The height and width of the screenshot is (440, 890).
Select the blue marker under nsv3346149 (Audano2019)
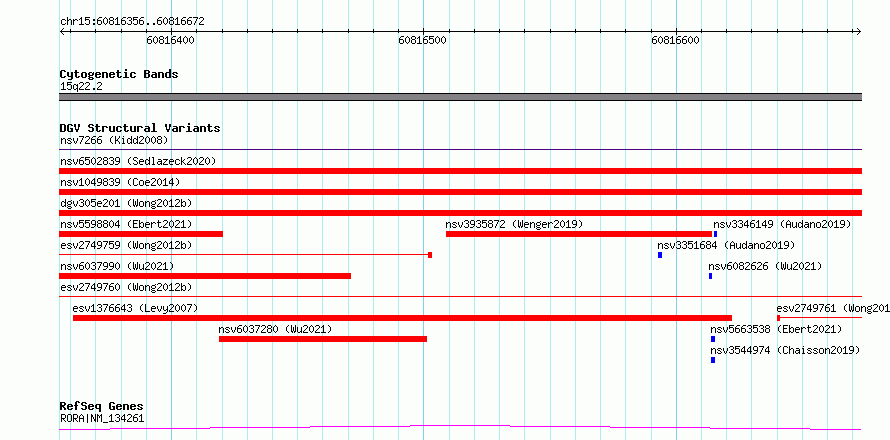click(716, 234)
